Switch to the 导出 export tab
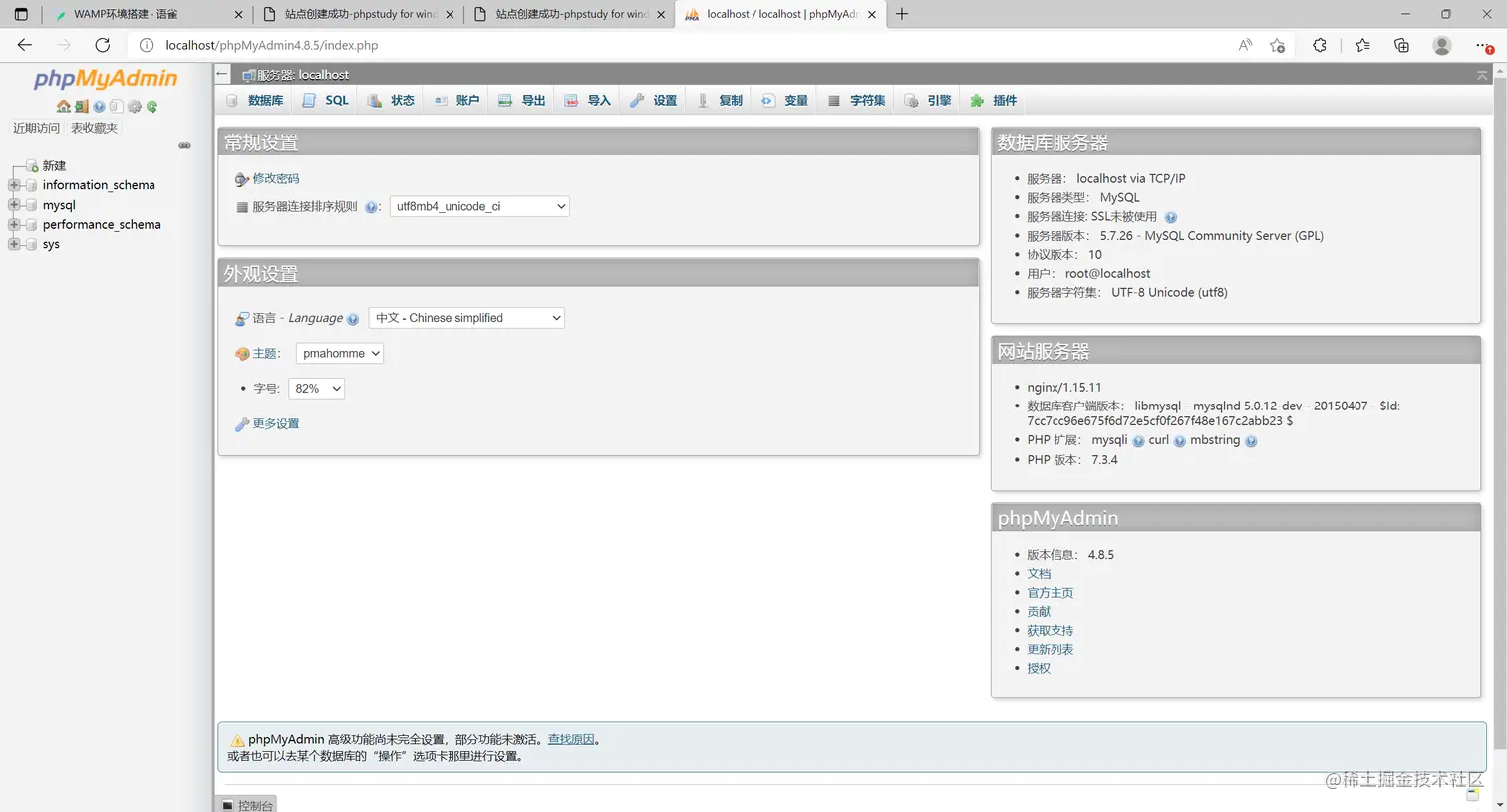This screenshot has height=812, width=1507. (522, 101)
